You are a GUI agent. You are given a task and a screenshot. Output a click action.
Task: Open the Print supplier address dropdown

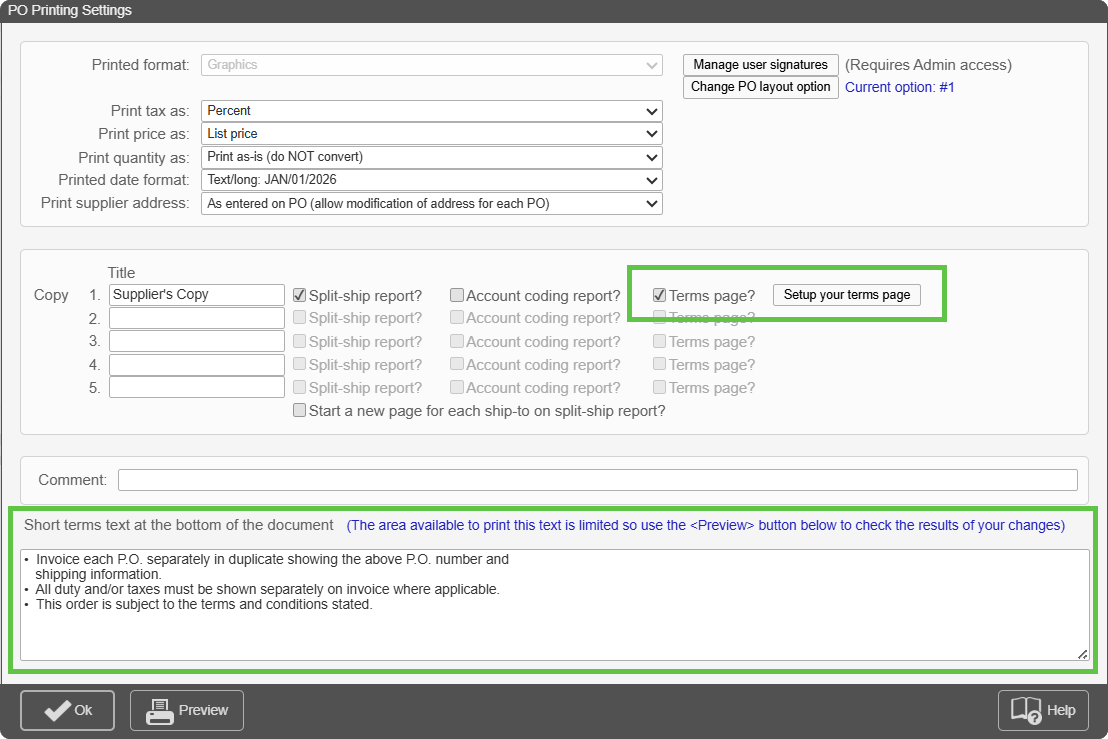pyautogui.click(x=431, y=204)
